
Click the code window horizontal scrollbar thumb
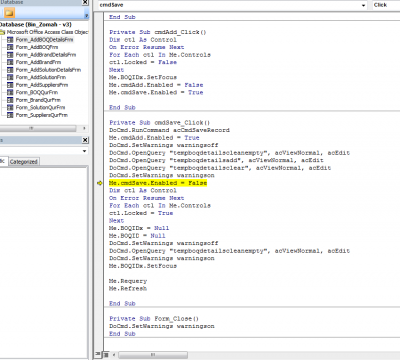pyautogui.click(x=153, y=355)
